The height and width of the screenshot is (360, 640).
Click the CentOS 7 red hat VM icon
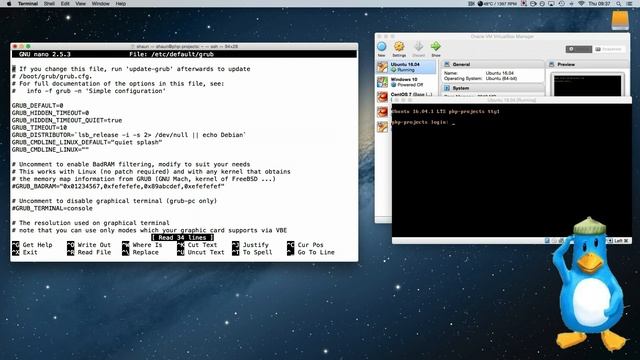[x=382, y=97]
